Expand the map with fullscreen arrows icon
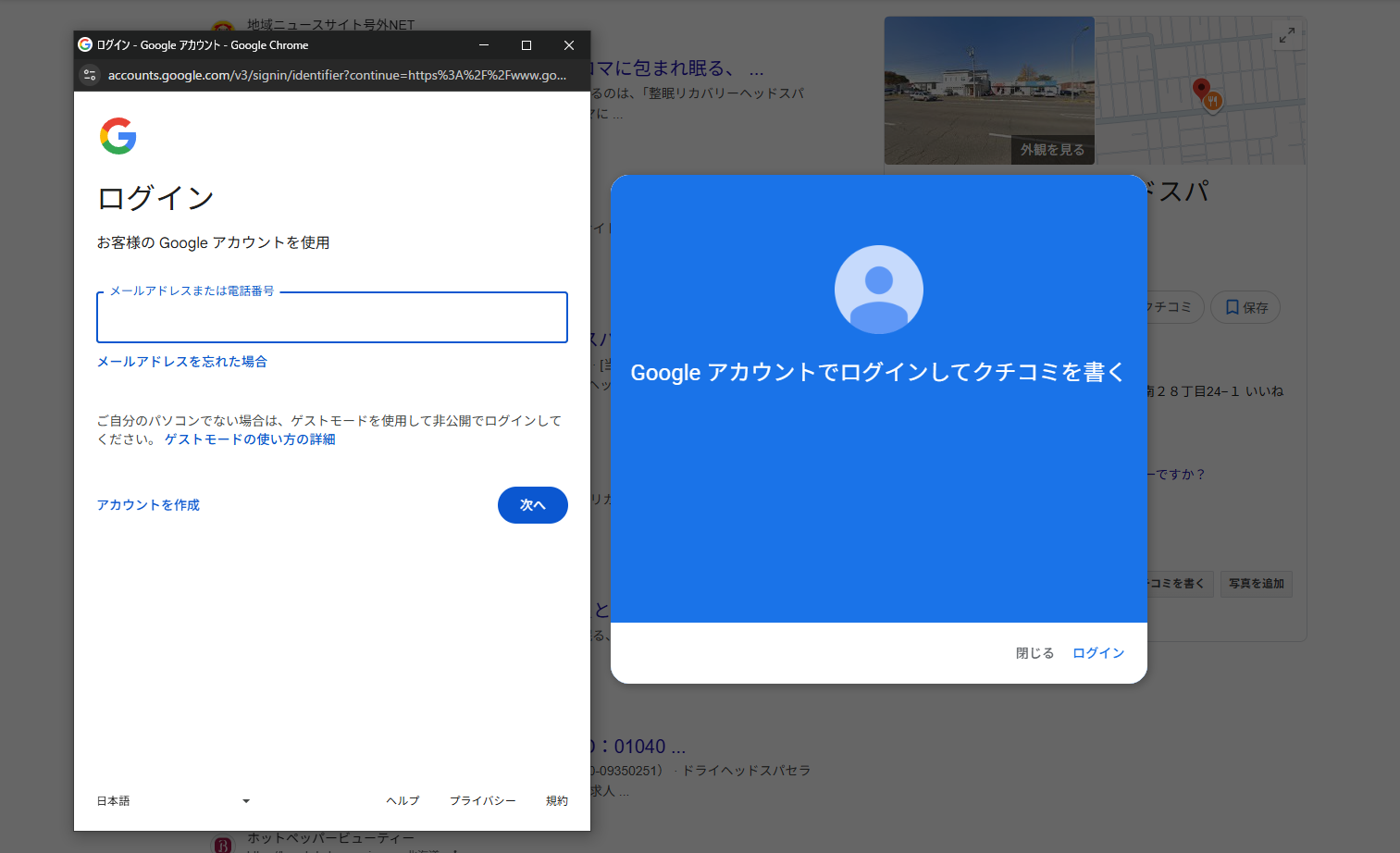This screenshot has width=1400, height=853. pos(1287,35)
